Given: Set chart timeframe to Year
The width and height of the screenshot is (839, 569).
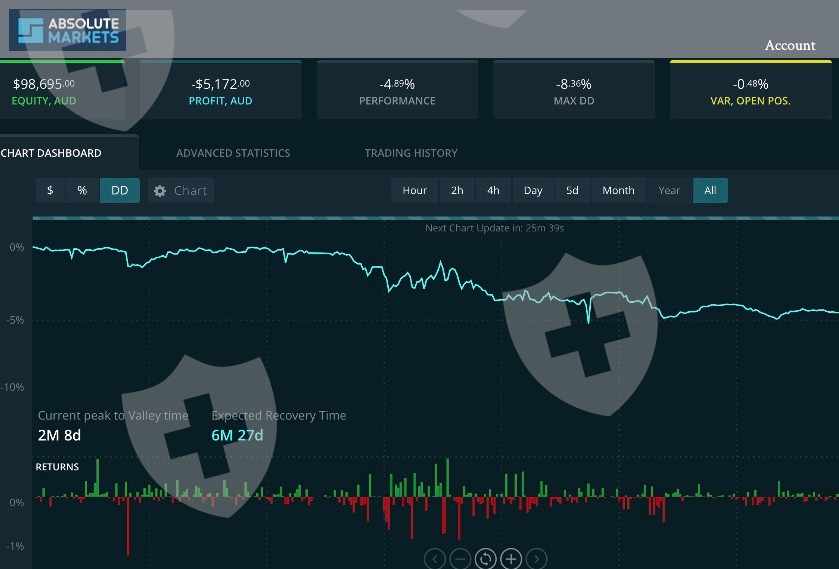Looking at the screenshot, I should (669, 191).
